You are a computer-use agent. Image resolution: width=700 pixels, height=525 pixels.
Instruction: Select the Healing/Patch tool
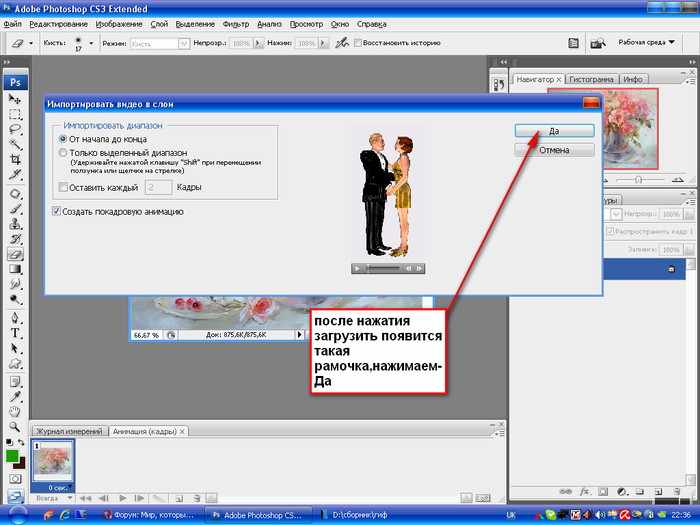[x=15, y=194]
